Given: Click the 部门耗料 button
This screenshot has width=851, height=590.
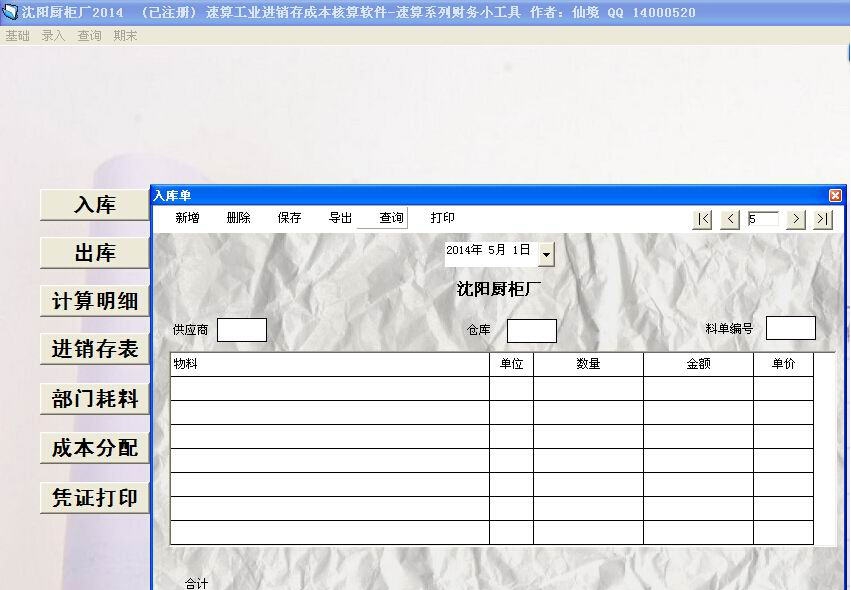Looking at the screenshot, I should click(94, 399).
